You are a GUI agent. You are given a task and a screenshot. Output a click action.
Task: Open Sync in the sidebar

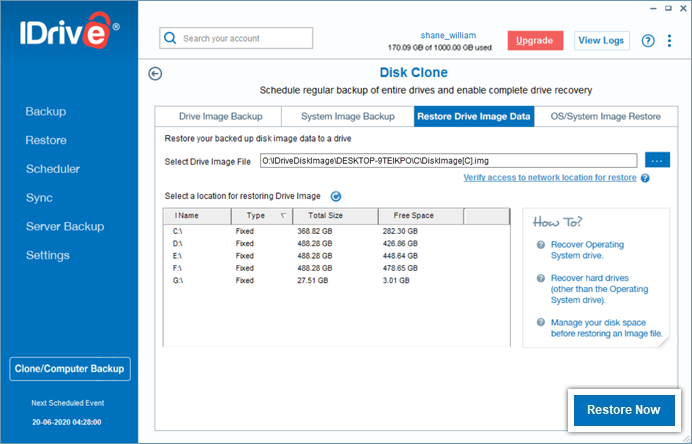click(39, 198)
